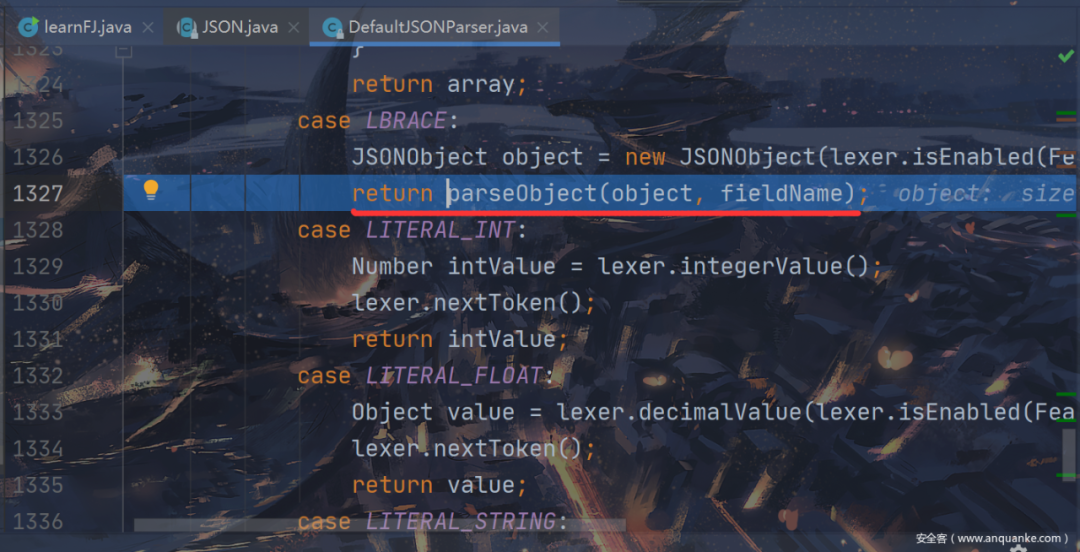The width and height of the screenshot is (1080, 552).
Task: Click the learnFJ.java file icon
Action: coord(28,26)
